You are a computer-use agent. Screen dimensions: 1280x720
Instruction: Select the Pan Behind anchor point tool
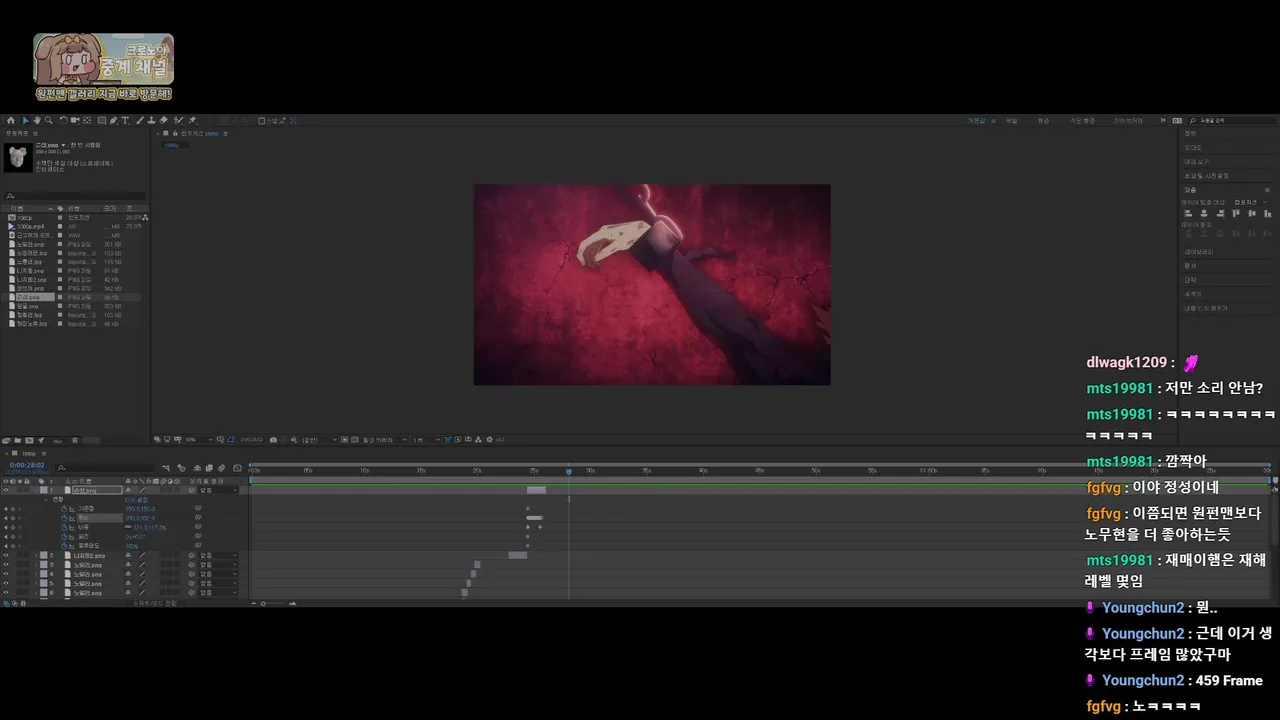coord(87,120)
